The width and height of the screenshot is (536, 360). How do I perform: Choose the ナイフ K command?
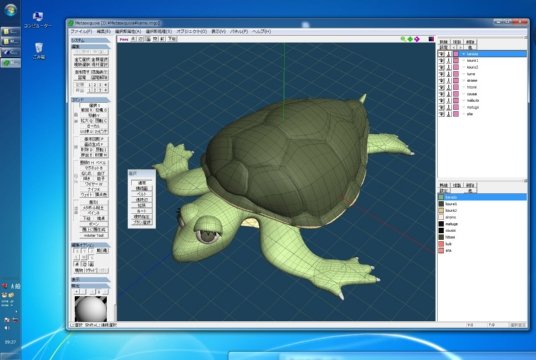[94, 189]
